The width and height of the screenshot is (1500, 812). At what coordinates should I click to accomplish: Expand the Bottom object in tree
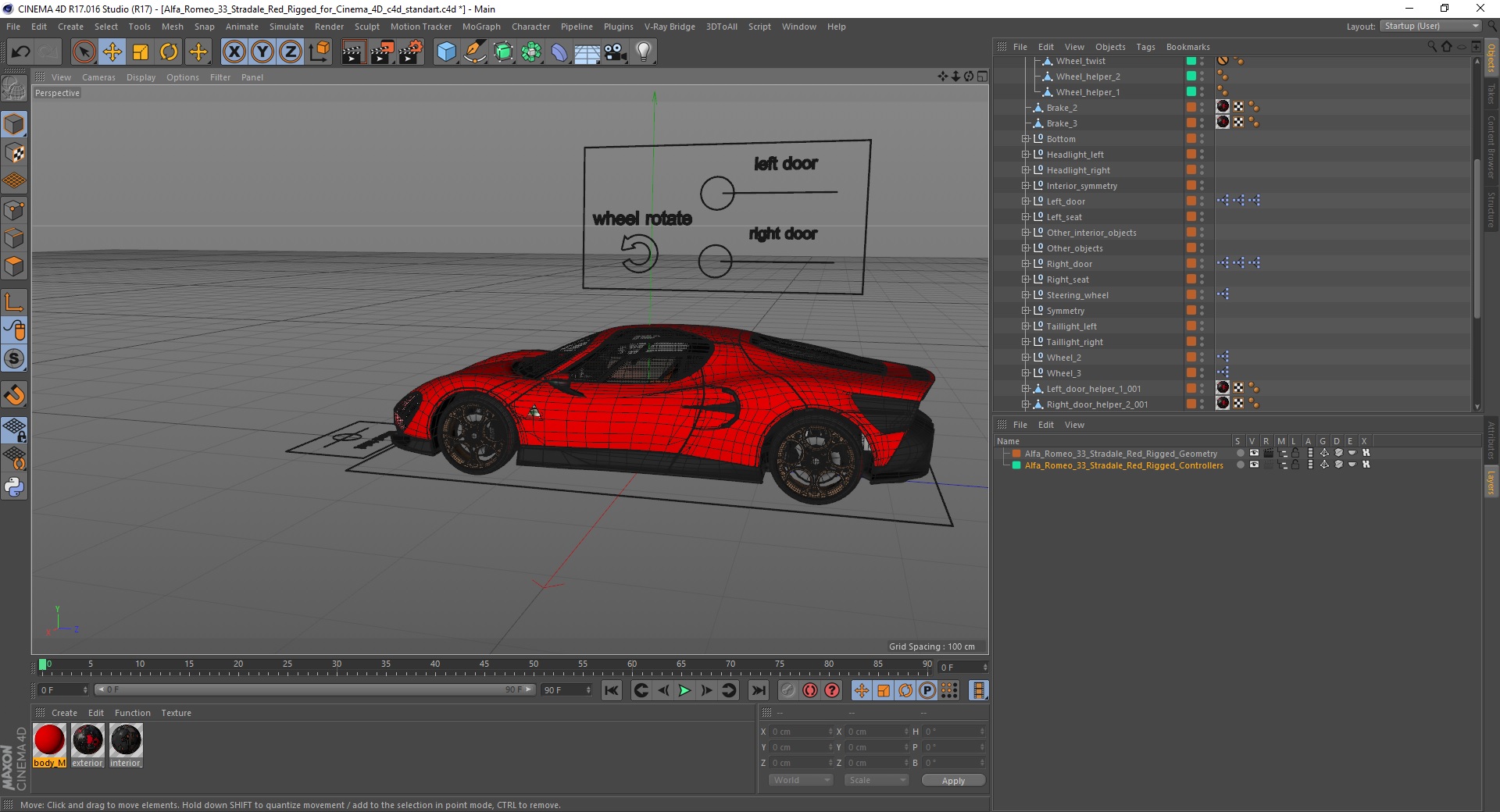pyautogui.click(x=1025, y=139)
